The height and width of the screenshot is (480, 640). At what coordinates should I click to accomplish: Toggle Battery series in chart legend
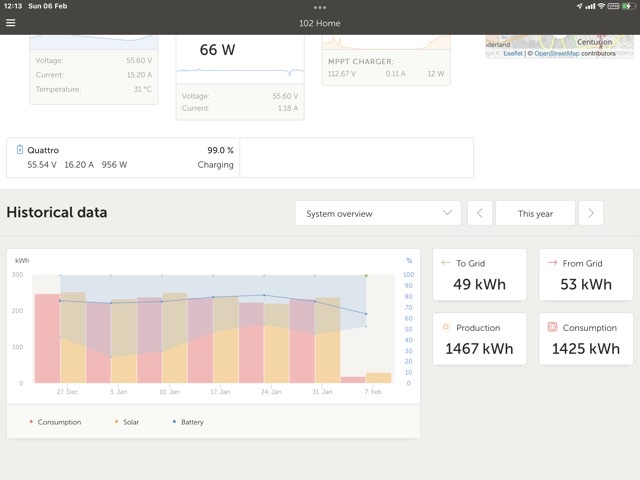point(188,422)
